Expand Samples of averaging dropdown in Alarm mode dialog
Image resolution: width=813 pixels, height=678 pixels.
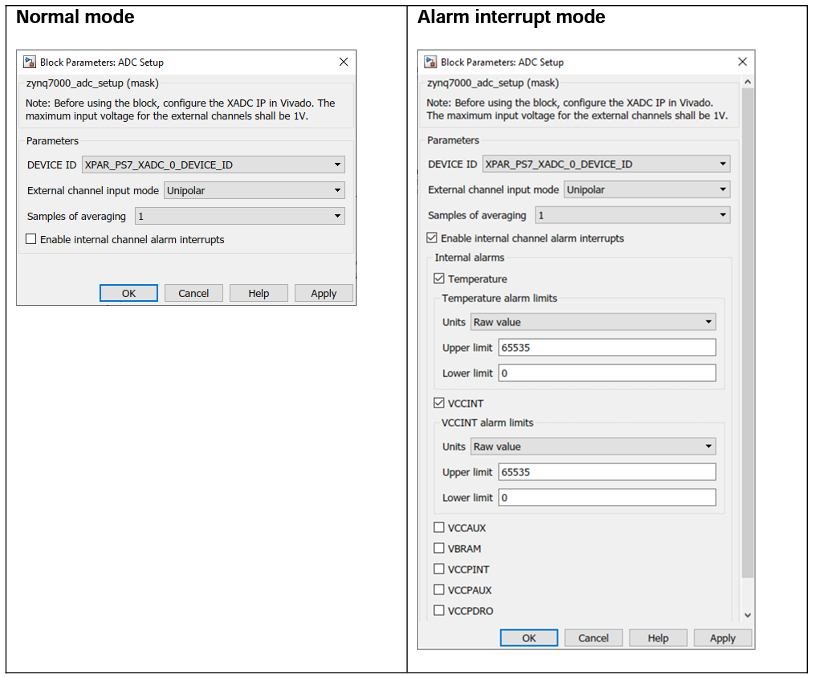[x=632, y=215]
